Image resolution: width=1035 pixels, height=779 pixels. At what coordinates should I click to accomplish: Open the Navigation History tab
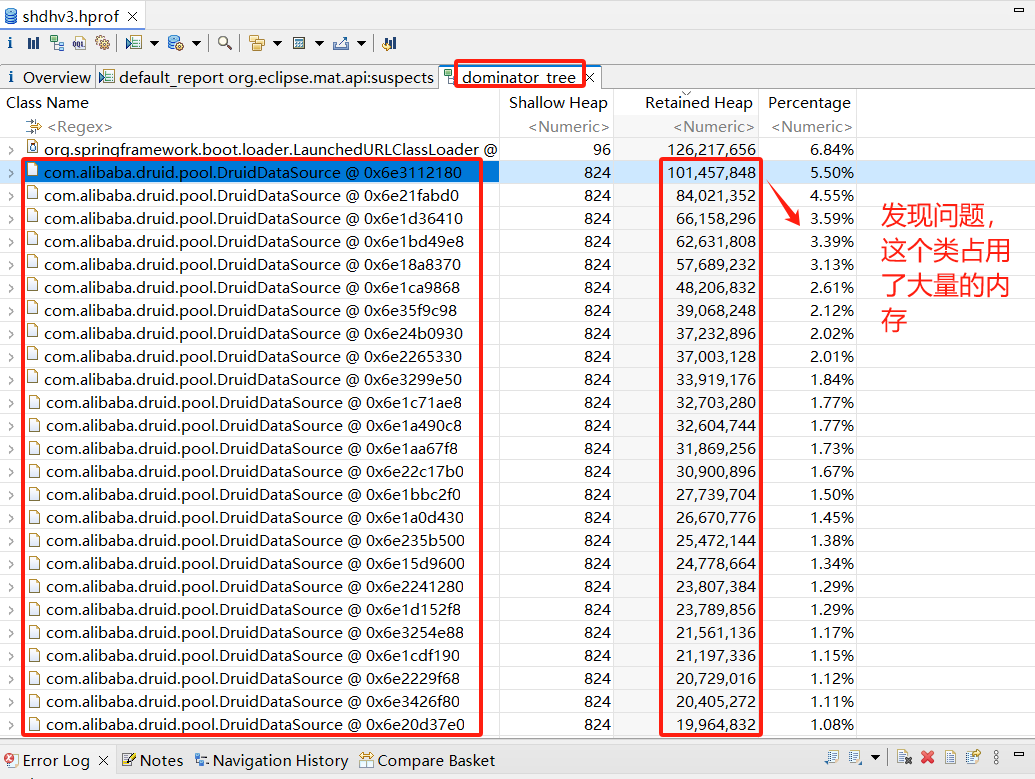coord(271,761)
